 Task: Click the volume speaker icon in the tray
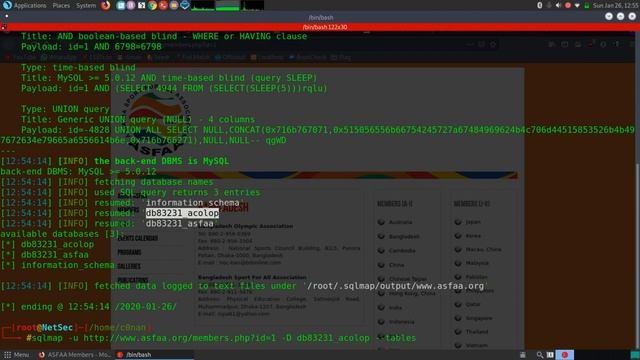[558, 5]
